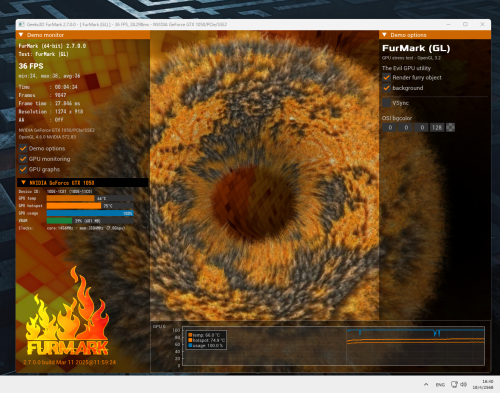The height and width of the screenshot is (393, 500).
Task: Toggle the GPU graphs checkbox
Action: (23, 169)
